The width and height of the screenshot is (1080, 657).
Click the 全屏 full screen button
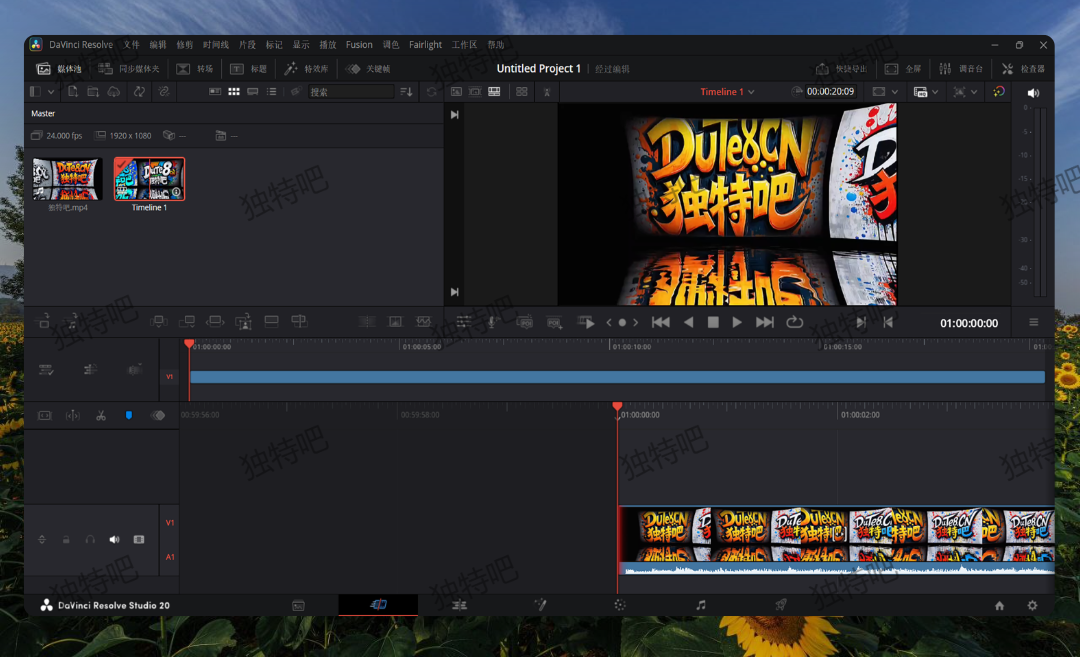point(903,69)
